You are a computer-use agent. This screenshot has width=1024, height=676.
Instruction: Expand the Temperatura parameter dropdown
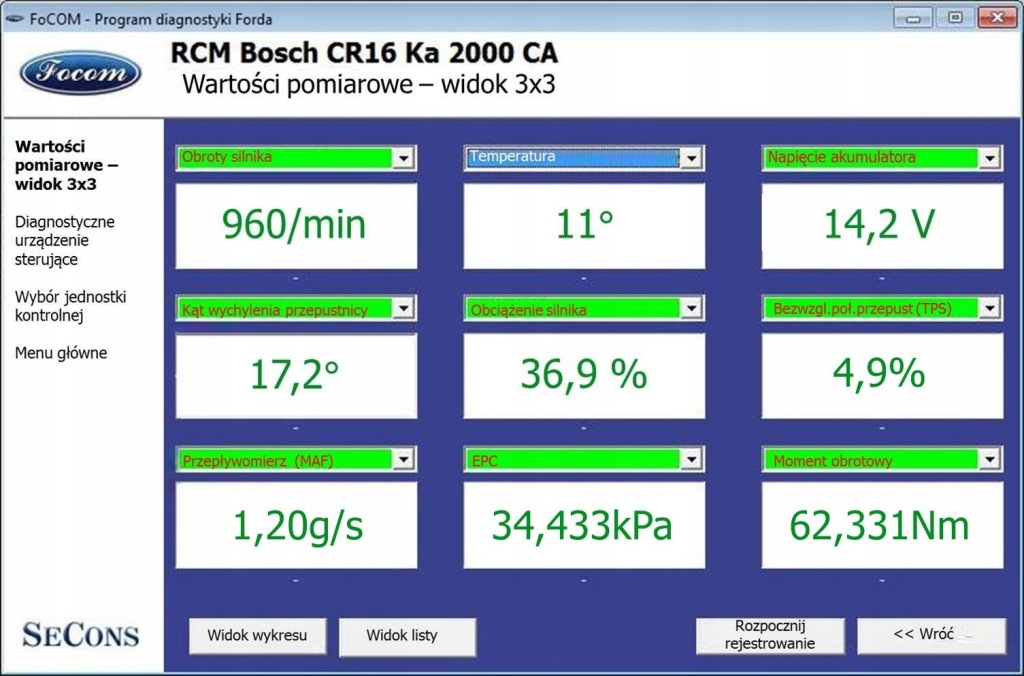tap(584, 157)
